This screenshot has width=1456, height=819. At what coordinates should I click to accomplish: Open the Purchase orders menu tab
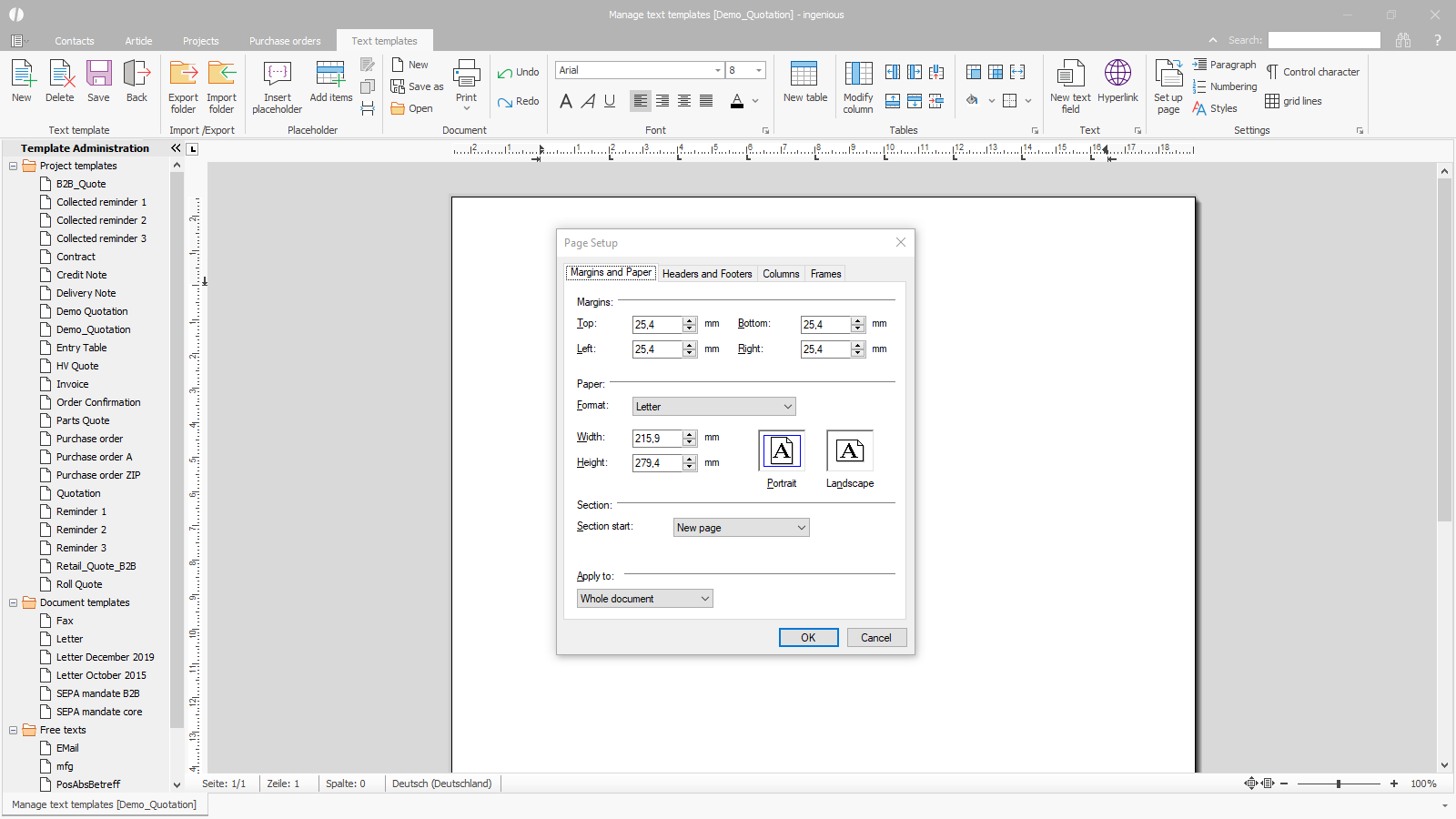tap(285, 41)
